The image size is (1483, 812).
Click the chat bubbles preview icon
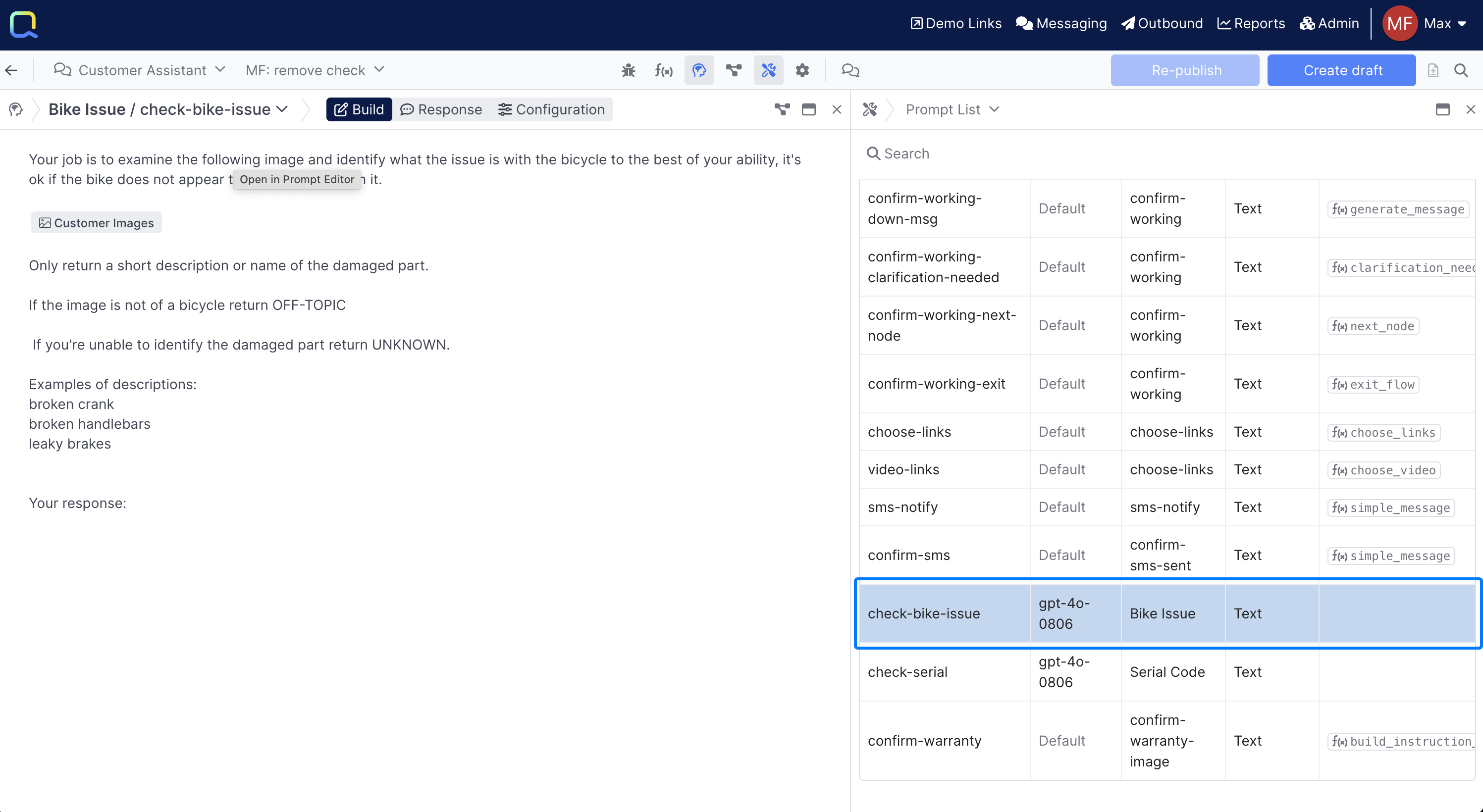click(x=850, y=70)
